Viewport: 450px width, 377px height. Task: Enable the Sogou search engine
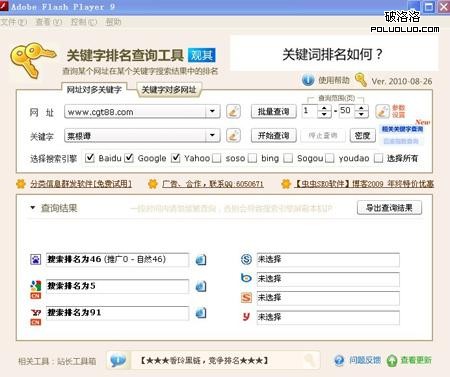point(288,158)
